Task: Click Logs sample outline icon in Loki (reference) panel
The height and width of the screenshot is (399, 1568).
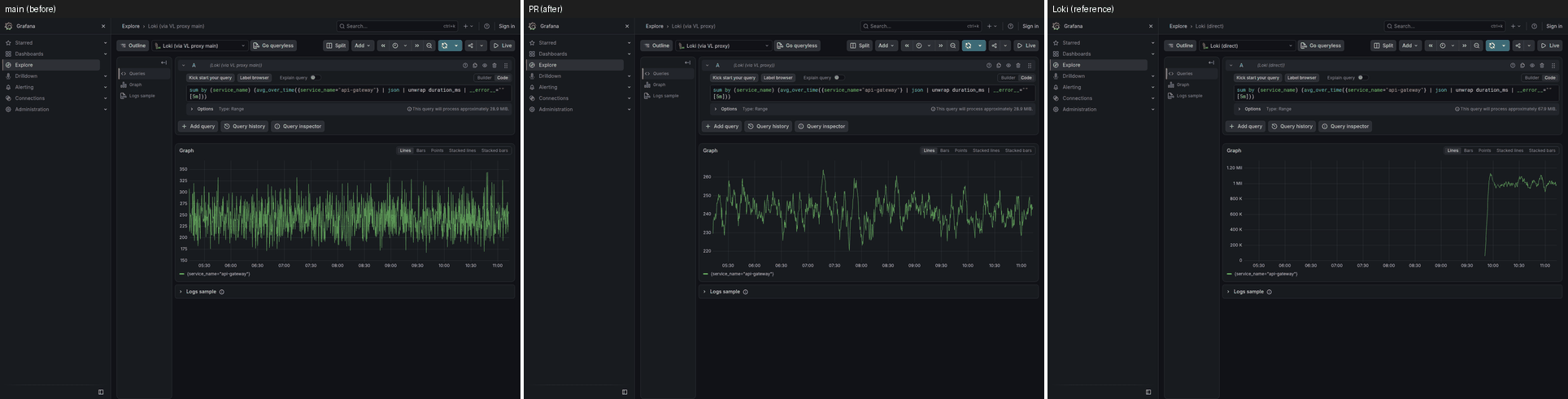Action: [x=1171, y=96]
